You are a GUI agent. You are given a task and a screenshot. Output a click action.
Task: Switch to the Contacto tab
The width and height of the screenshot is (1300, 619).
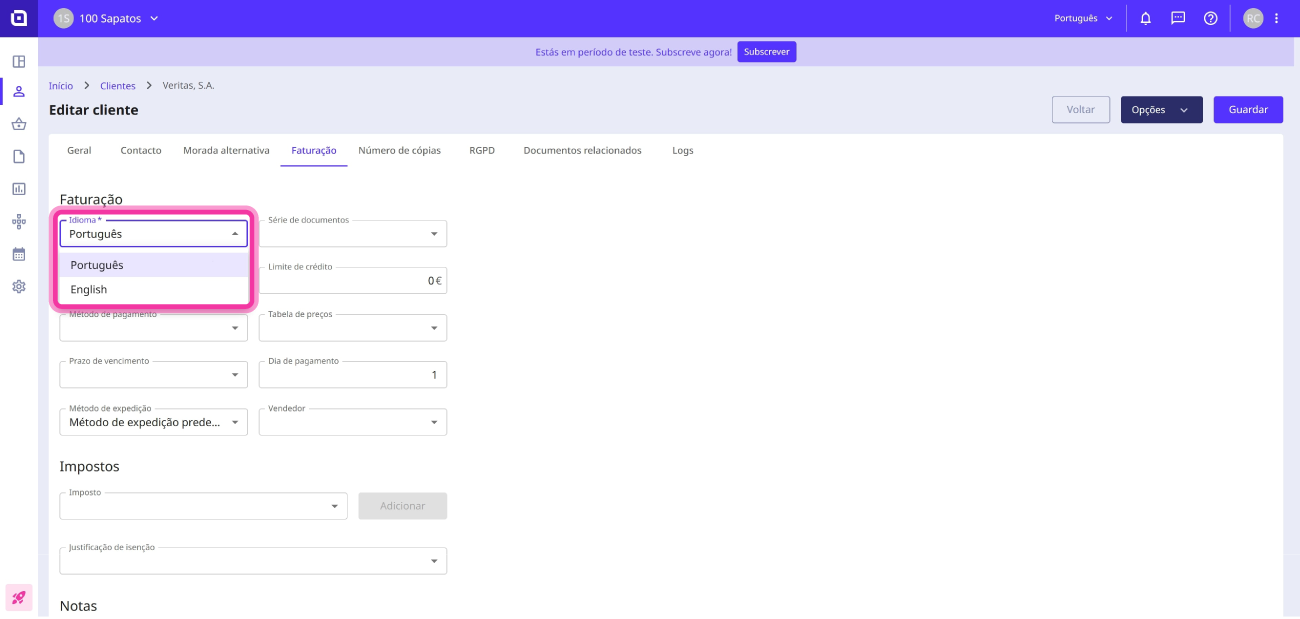coord(141,150)
